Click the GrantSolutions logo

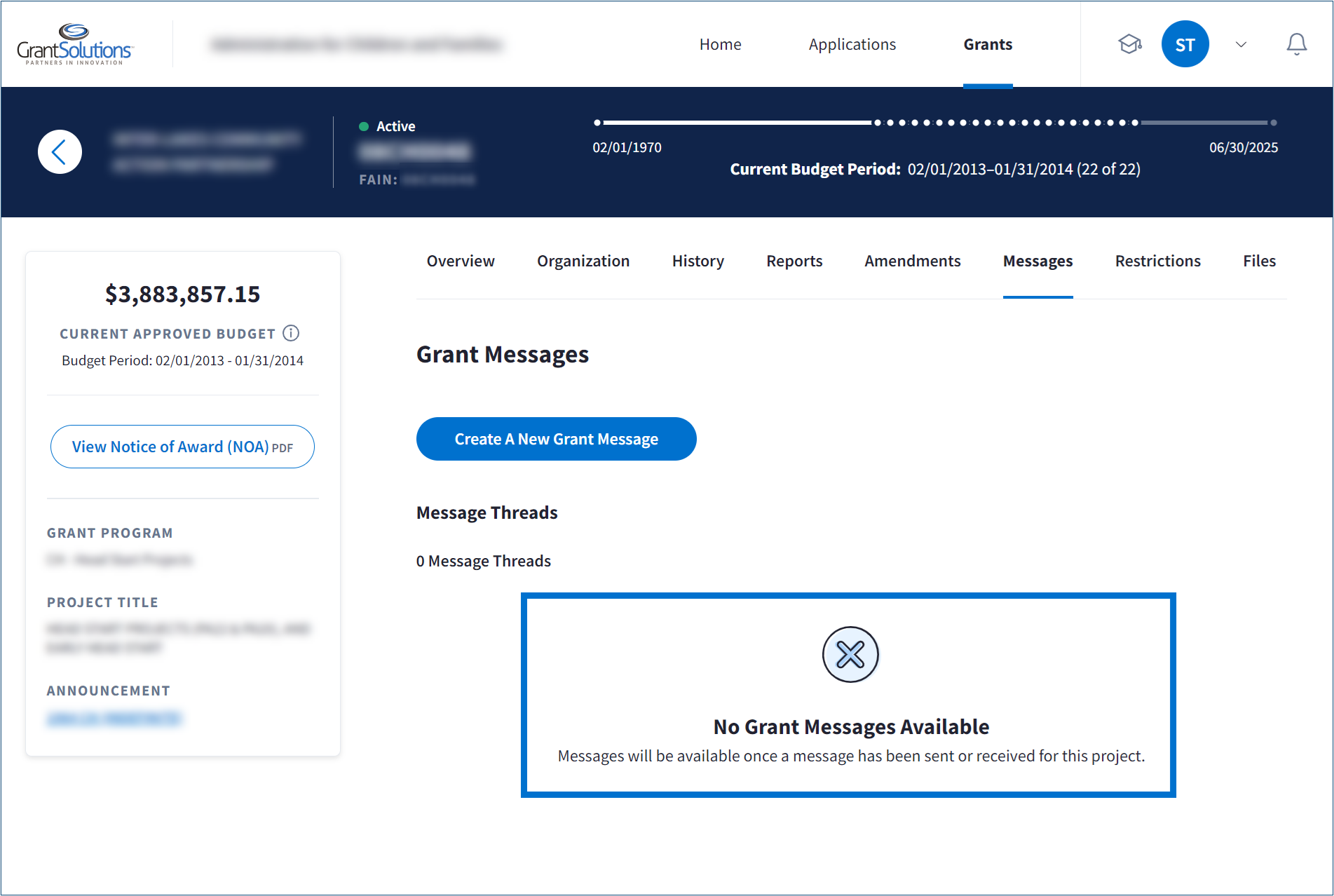74,44
